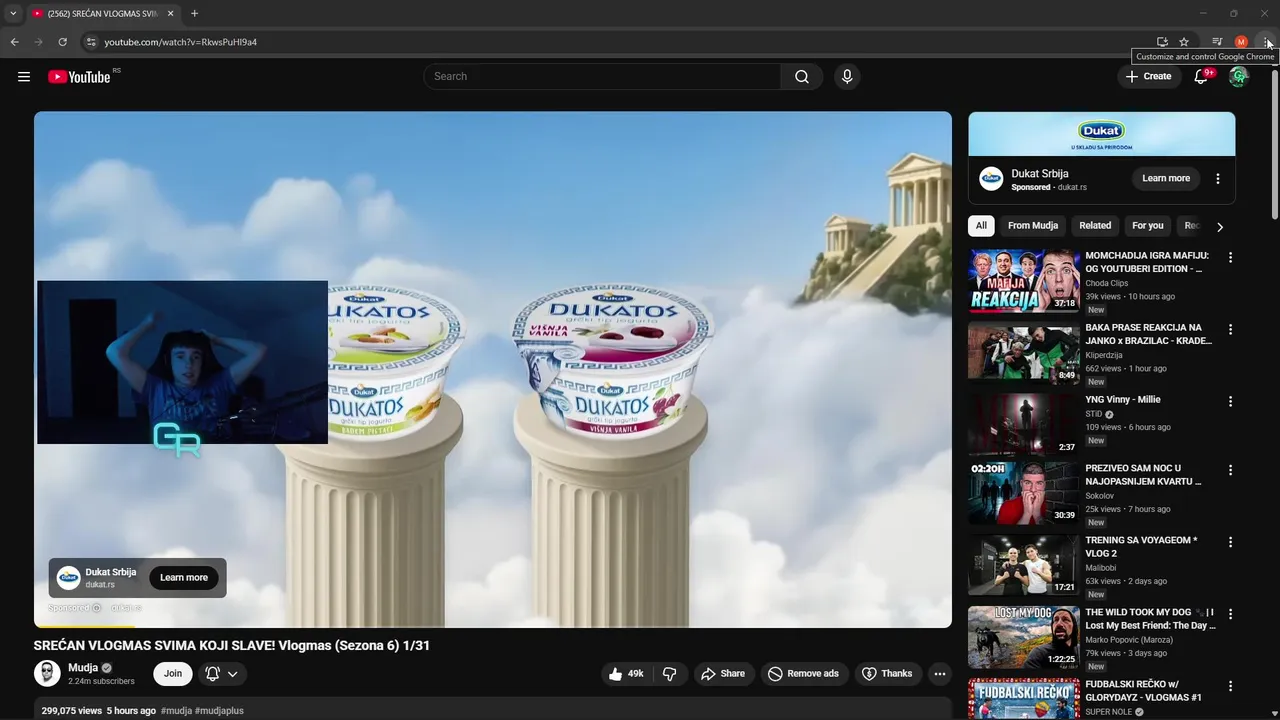Viewport: 1280px width, 720px height.
Task: Open options for PREZIVEO SAM NOC video
Action: tap(1231, 470)
